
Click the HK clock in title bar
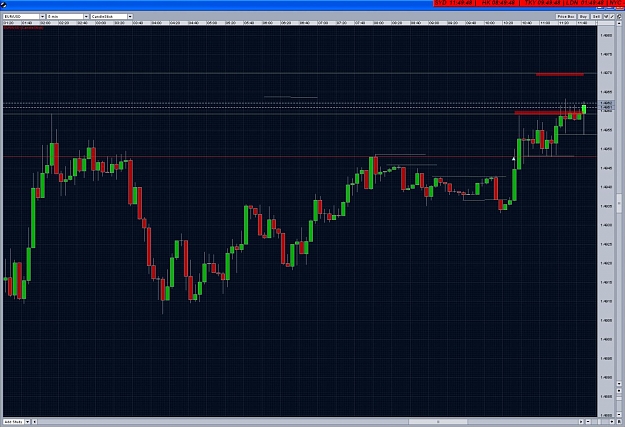(498, 3)
